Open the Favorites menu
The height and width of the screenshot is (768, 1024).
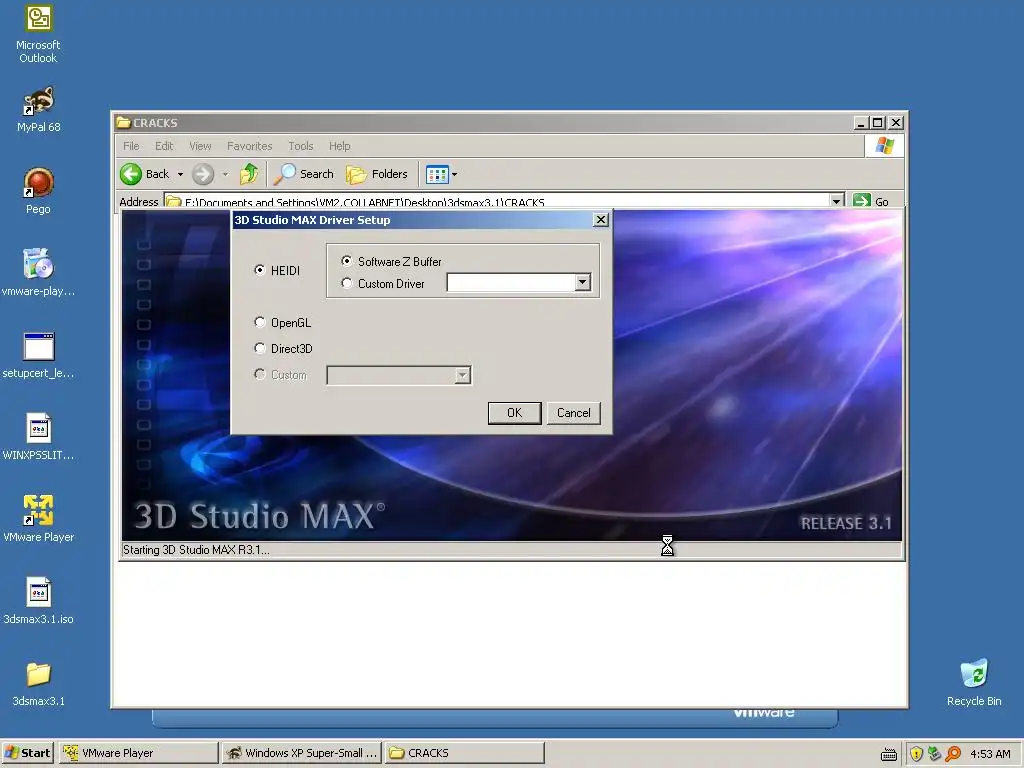(x=249, y=146)
